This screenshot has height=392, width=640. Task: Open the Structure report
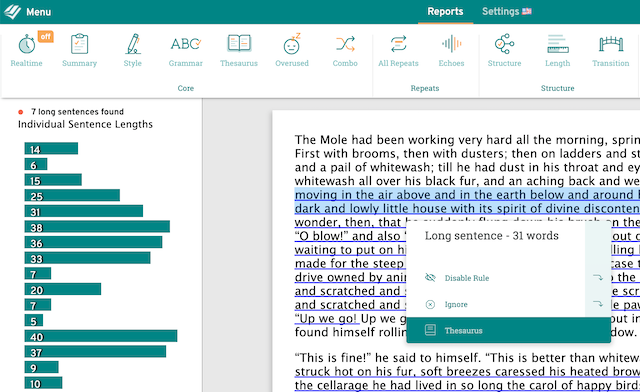click(x=504, y=51)
